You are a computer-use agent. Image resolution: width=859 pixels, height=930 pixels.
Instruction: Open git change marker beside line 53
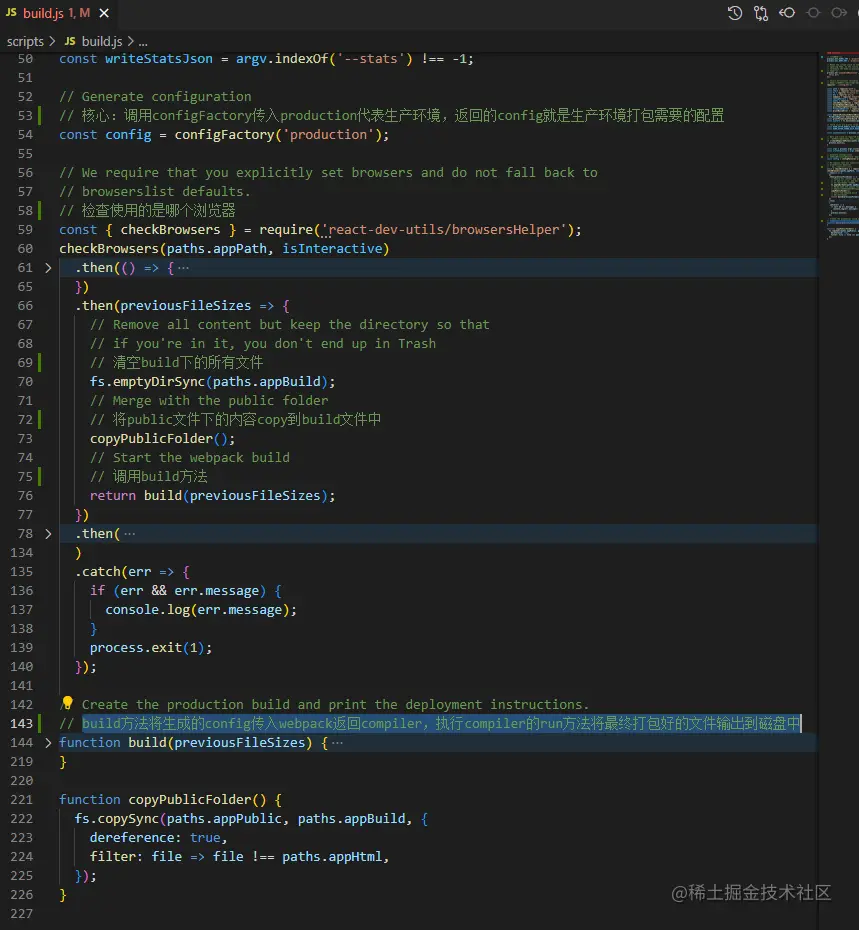(40, 115)
